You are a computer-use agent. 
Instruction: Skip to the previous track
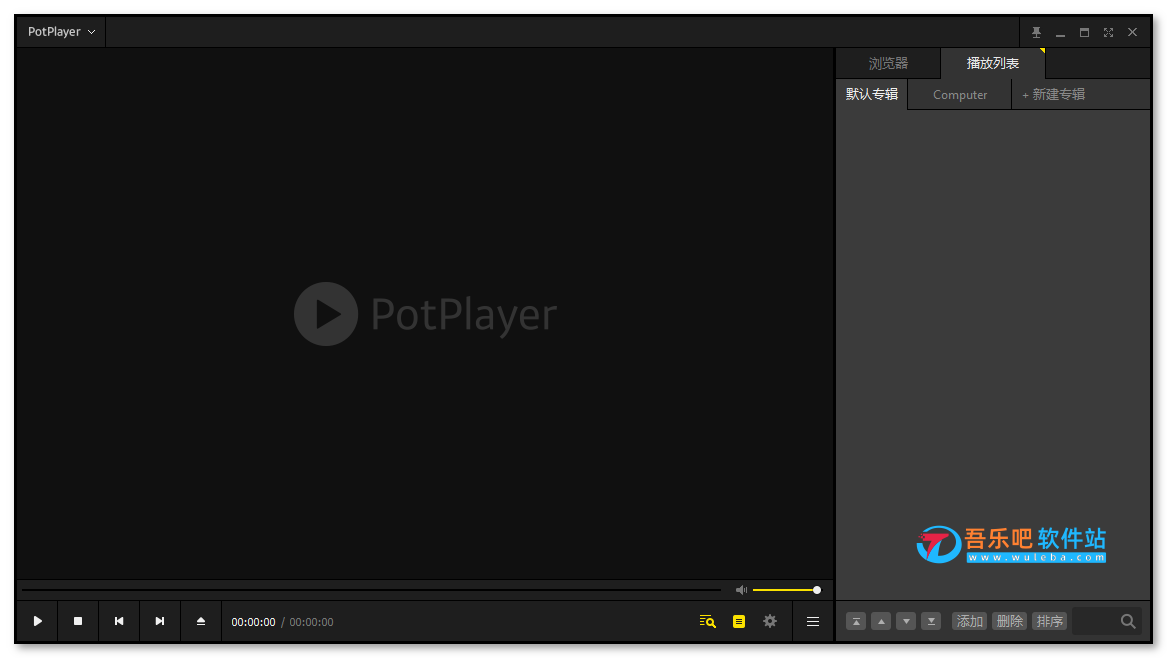(119, 622)
